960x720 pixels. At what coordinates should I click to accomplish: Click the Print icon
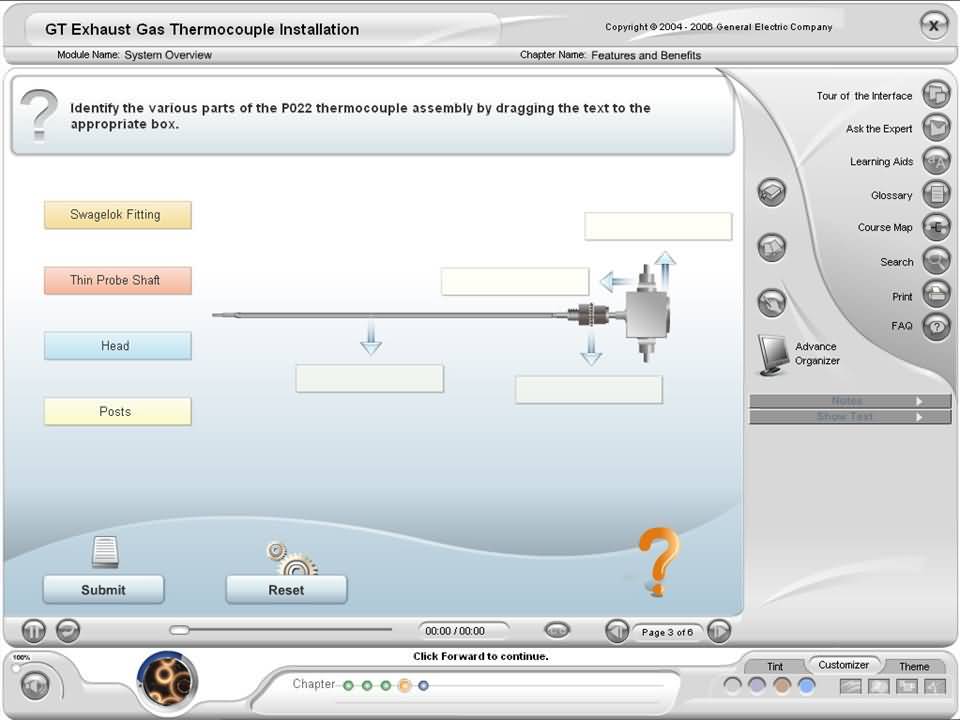pyautogui.click(x=936, y=295)
